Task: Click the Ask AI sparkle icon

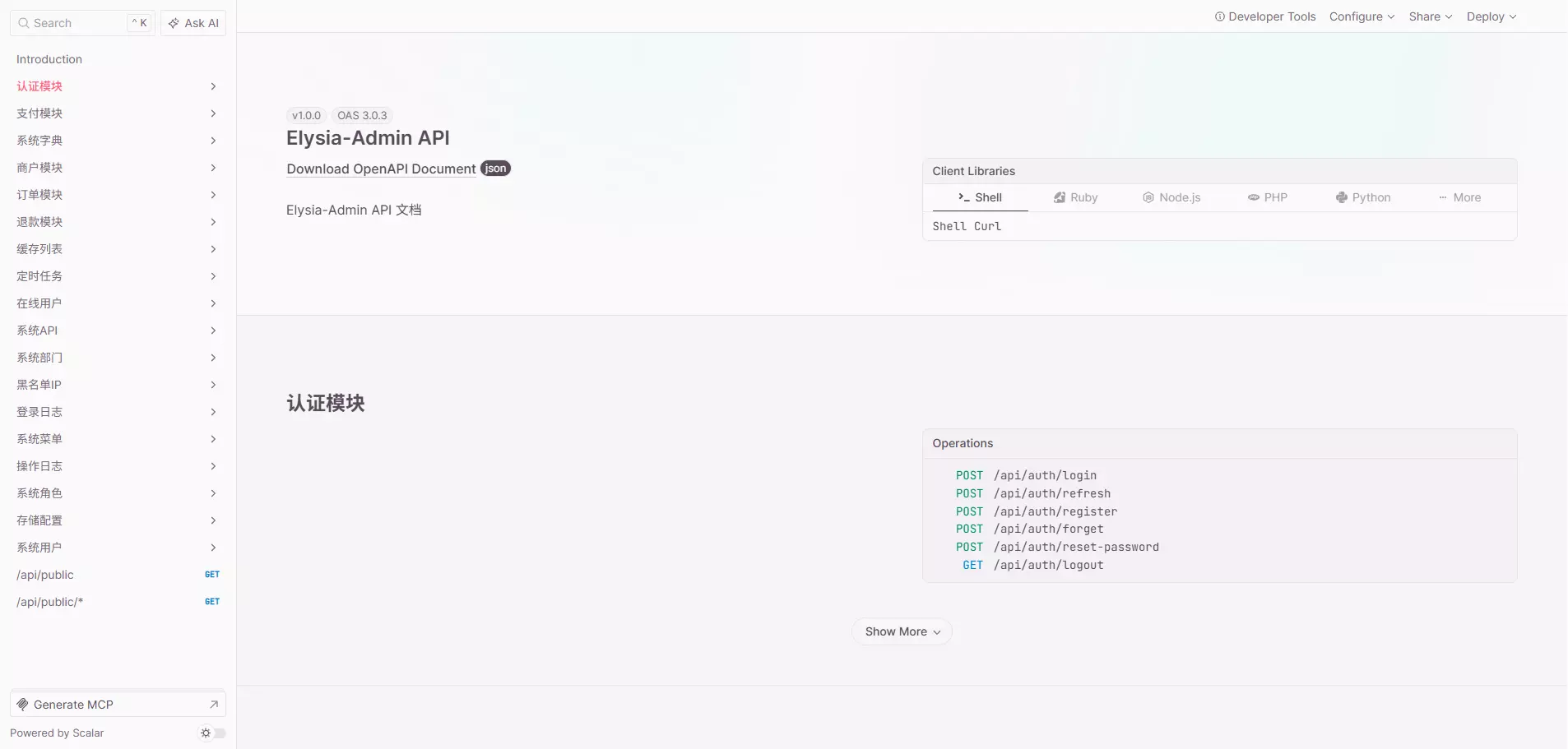Action: click(x=174, y=23)
